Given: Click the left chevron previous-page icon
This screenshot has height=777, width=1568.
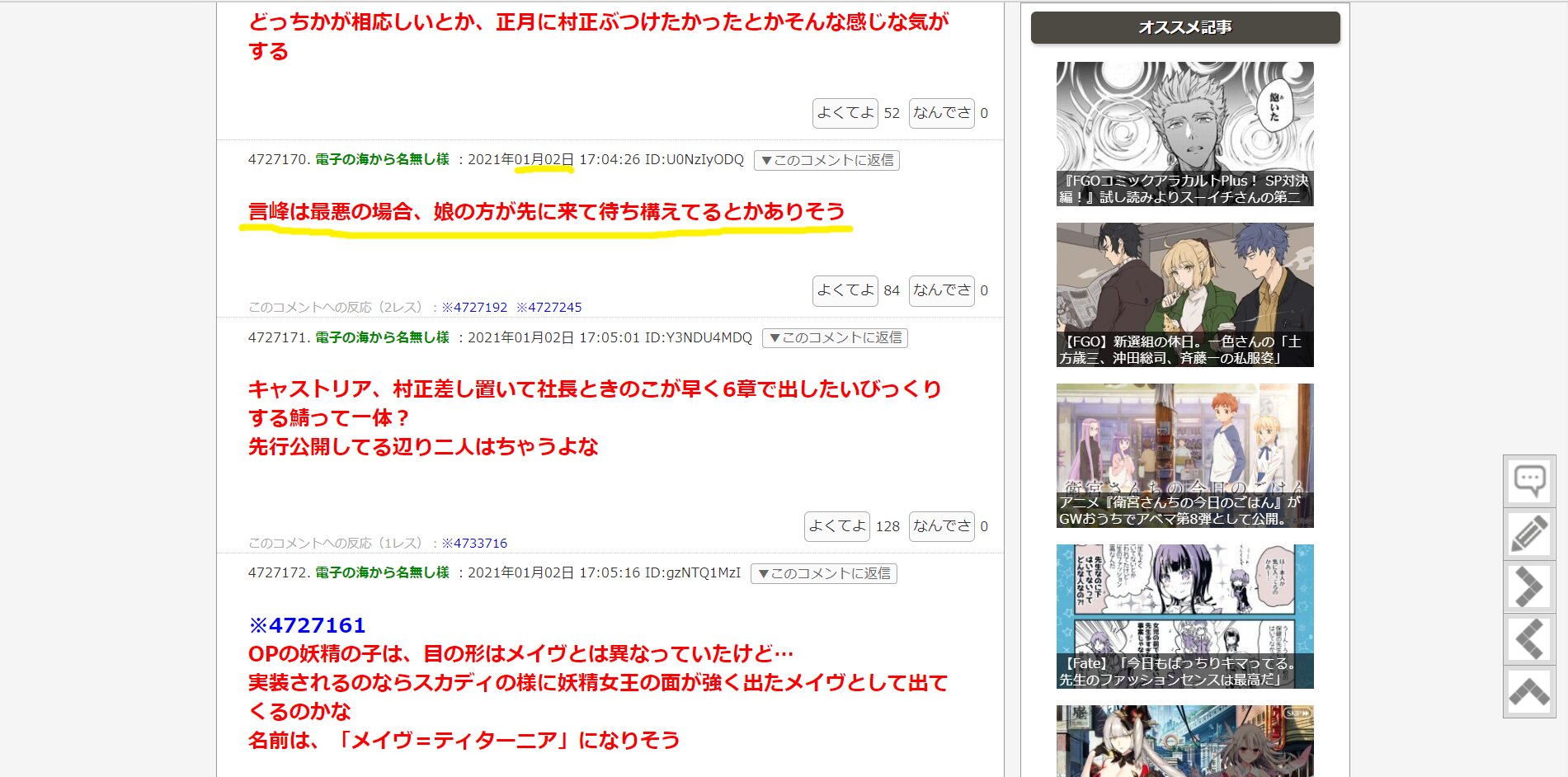Looking at the screenshot, I should point(1528,640).
